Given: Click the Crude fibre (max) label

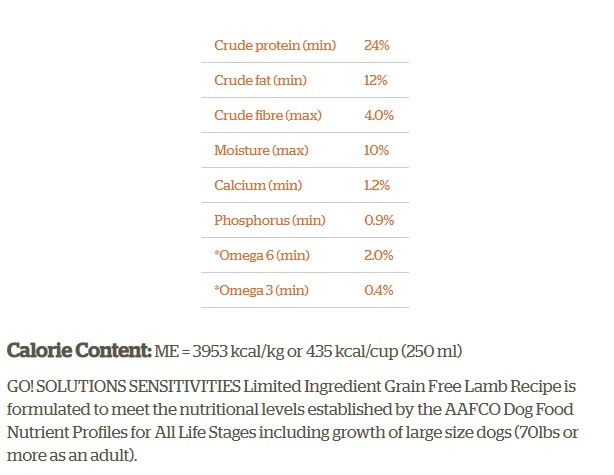Looking at the screenshot, I should click(x=267, y=115).
